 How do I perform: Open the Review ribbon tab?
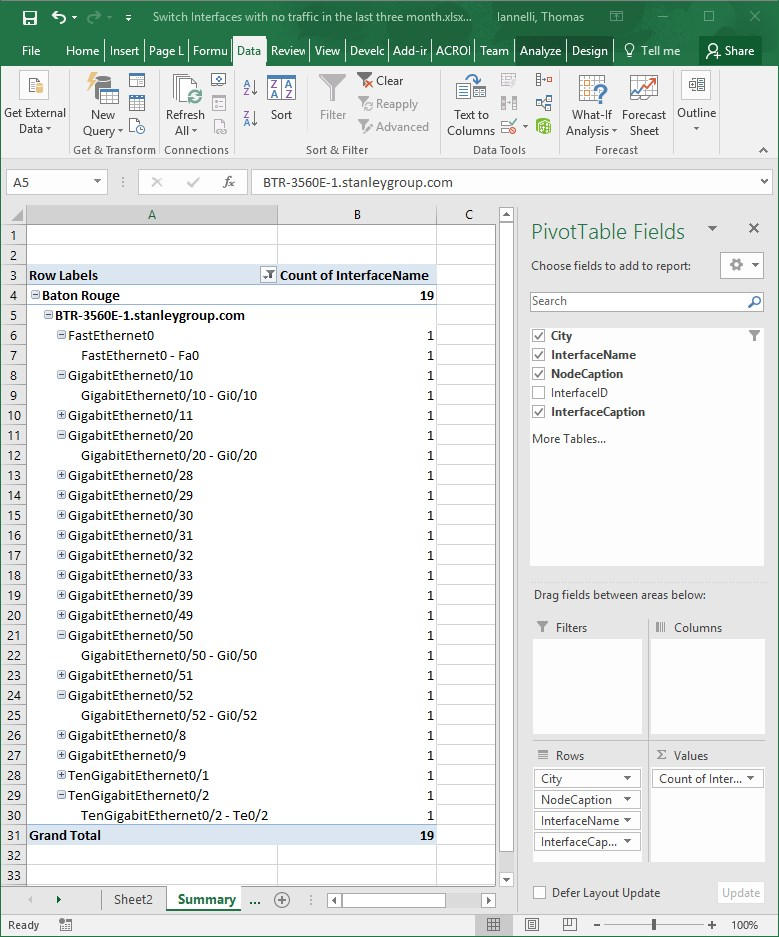point(288,51)
